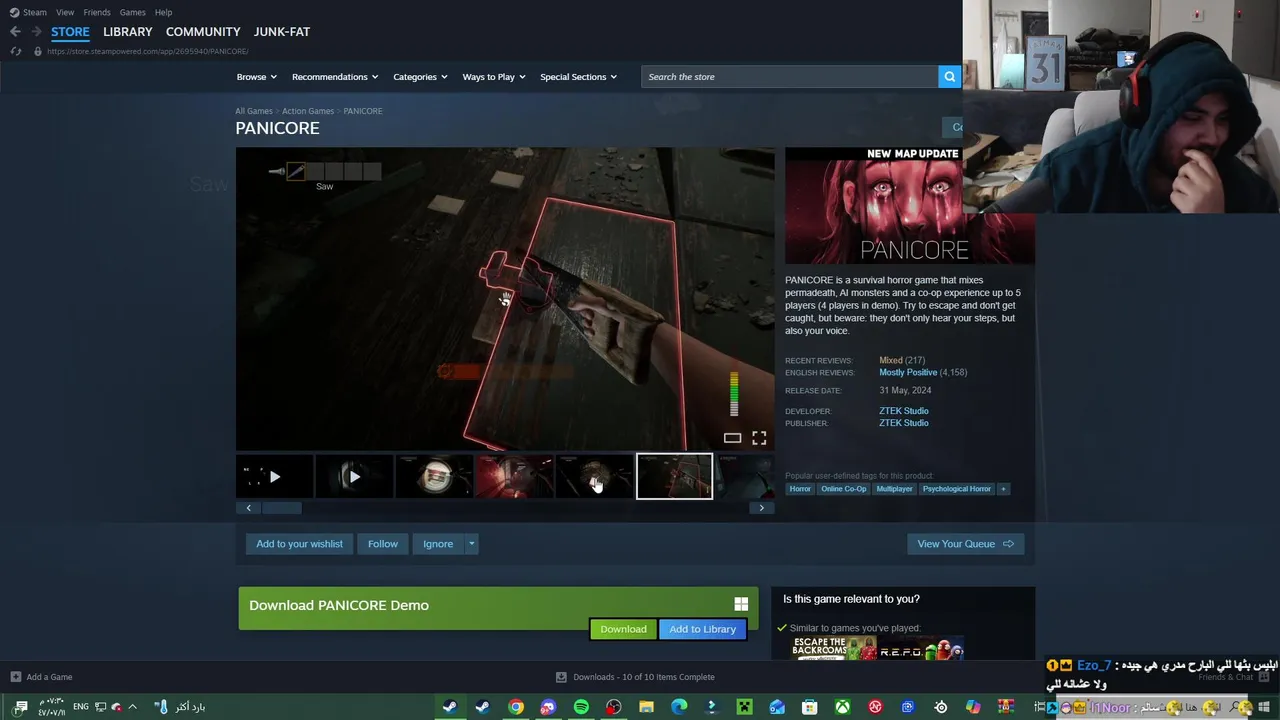Open the Games menu
Screen dimensions: 1280x720
pyautogui.click(x=132, y=12)
